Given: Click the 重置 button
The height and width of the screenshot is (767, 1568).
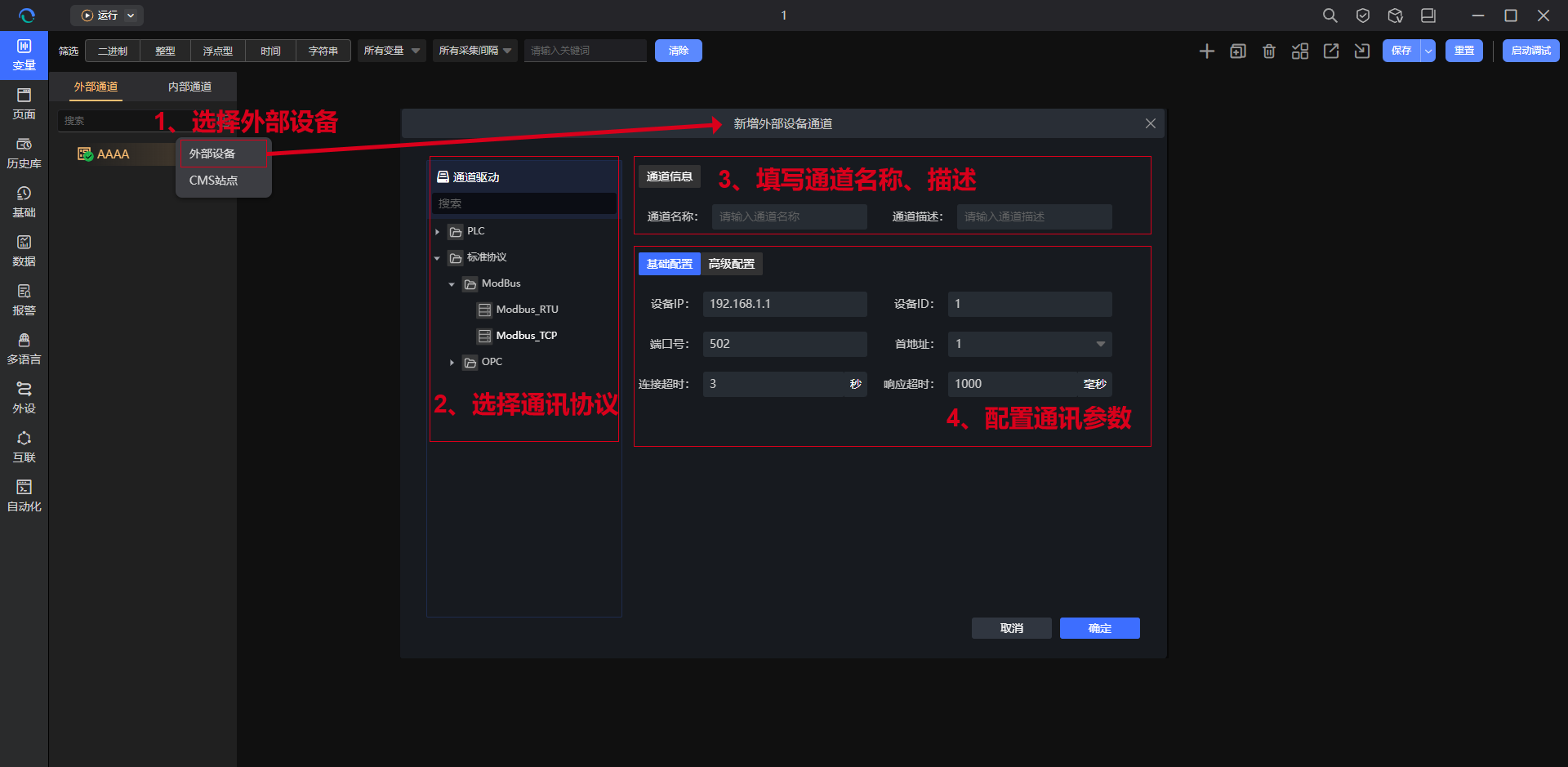Looking at the screenshot, I should click(1464, 51).
